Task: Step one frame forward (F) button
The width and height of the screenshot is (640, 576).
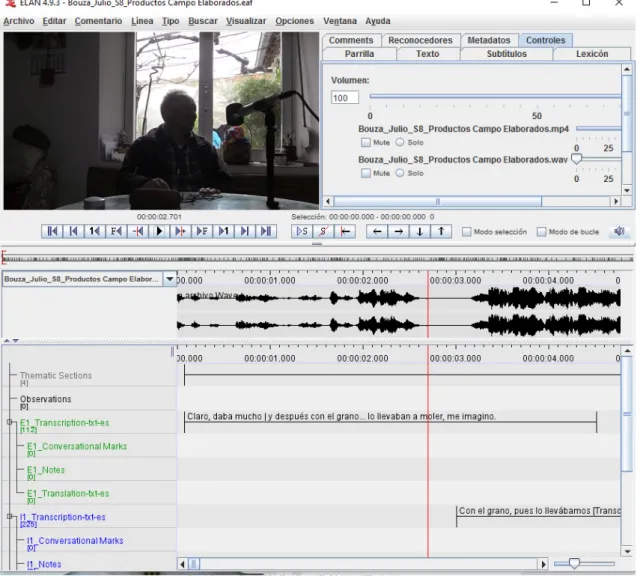Action: [202, 231]
